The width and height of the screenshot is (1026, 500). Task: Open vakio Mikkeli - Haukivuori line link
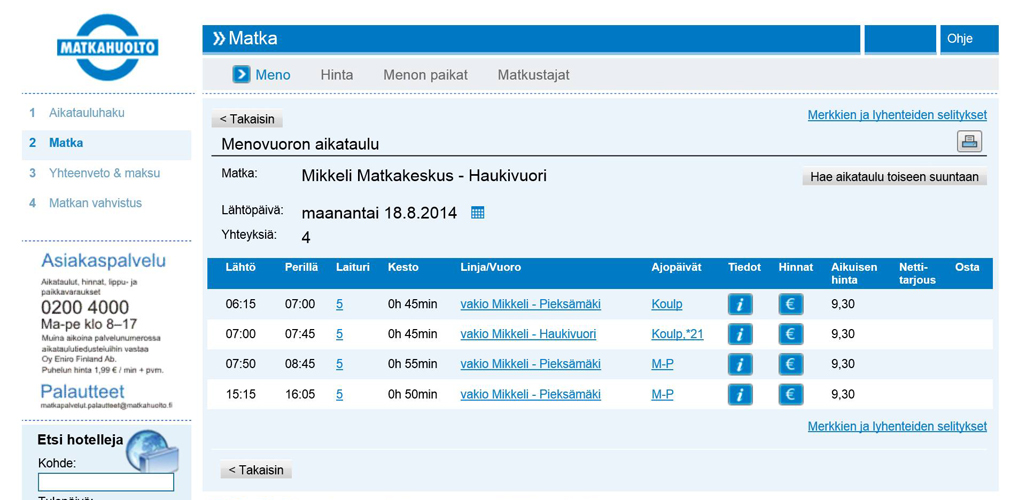pyautogui.click(x=528, y=334)
